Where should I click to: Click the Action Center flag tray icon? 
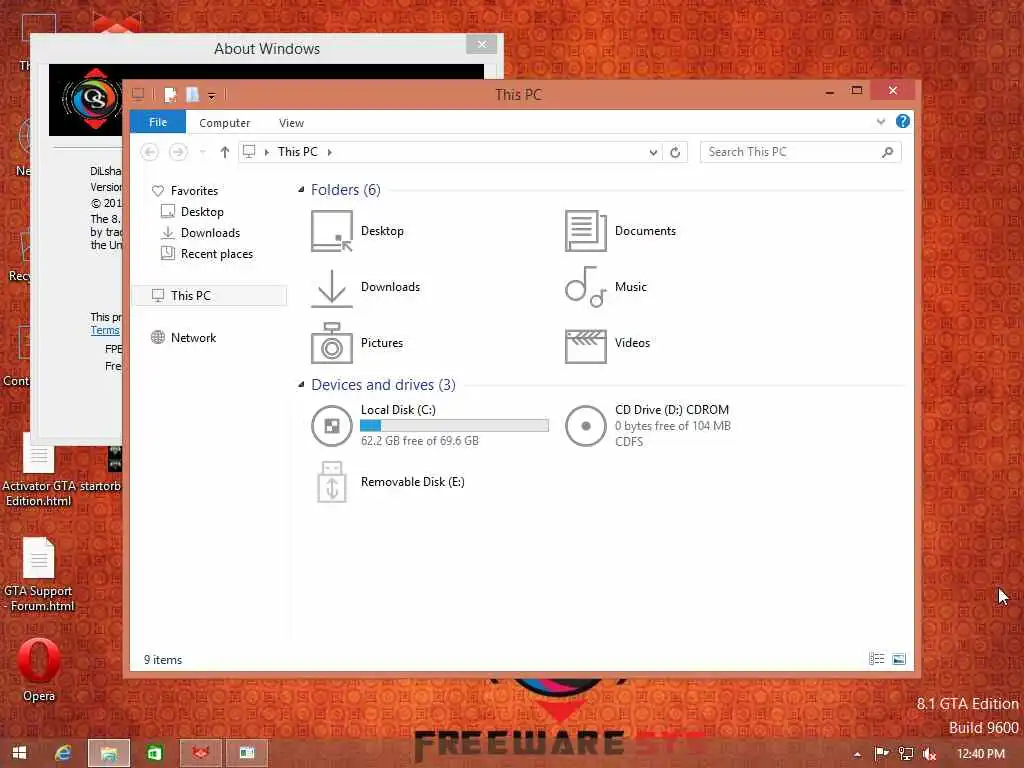click(882, 754)
